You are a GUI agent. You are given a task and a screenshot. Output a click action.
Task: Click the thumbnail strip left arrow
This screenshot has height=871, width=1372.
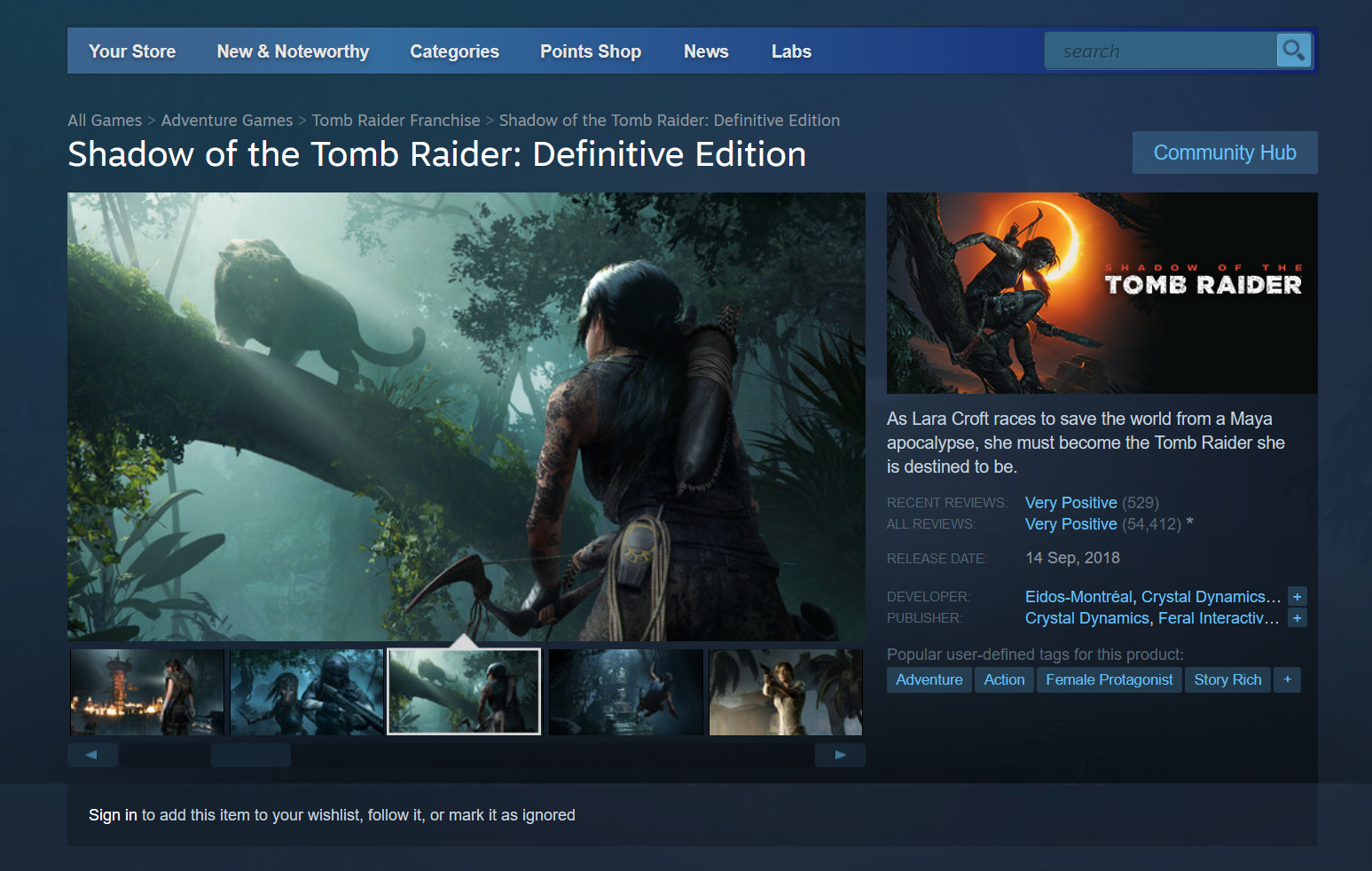click(93, 755)
